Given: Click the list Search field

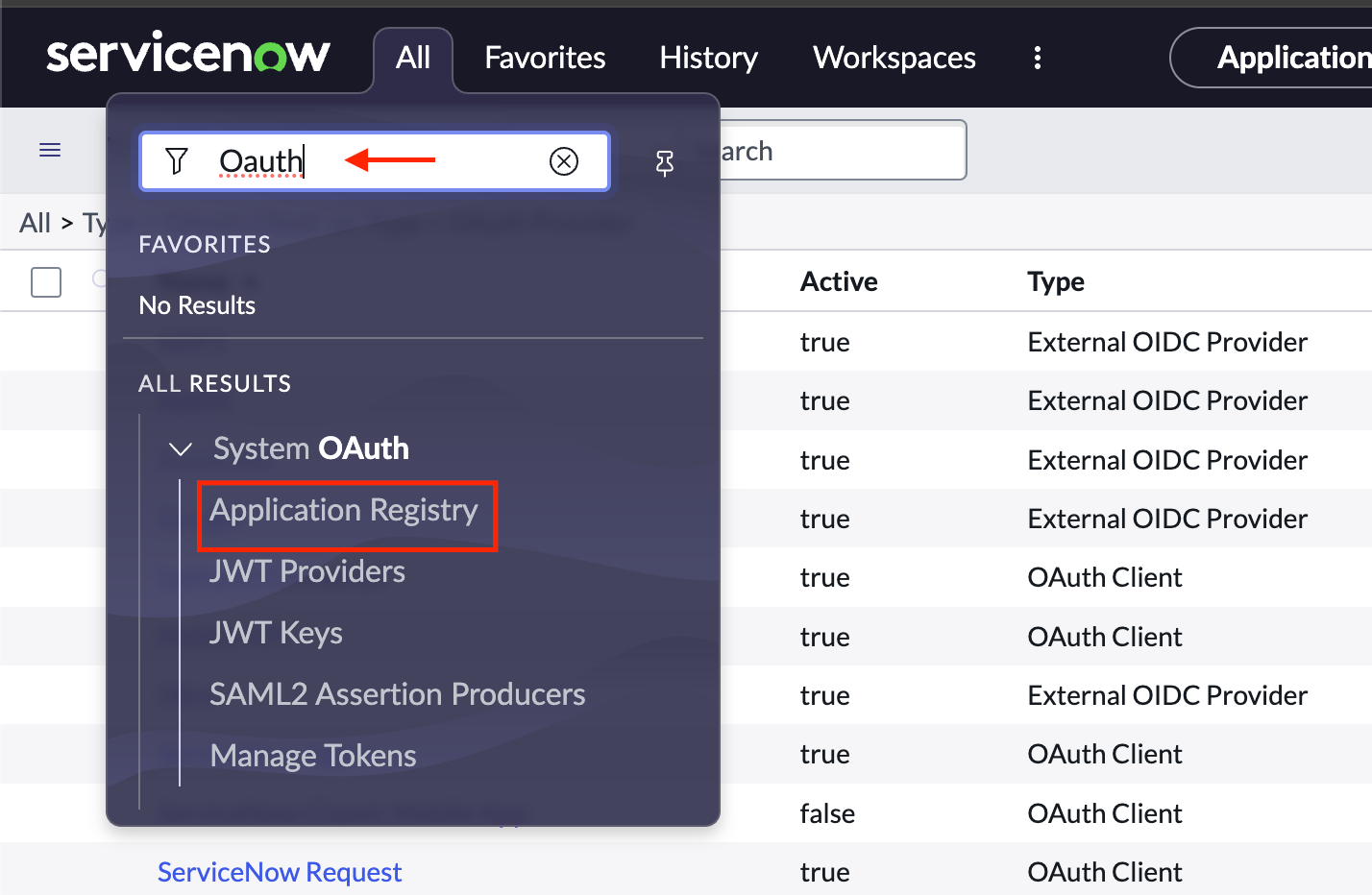Looking at the screenshot, I should (843, 151).
